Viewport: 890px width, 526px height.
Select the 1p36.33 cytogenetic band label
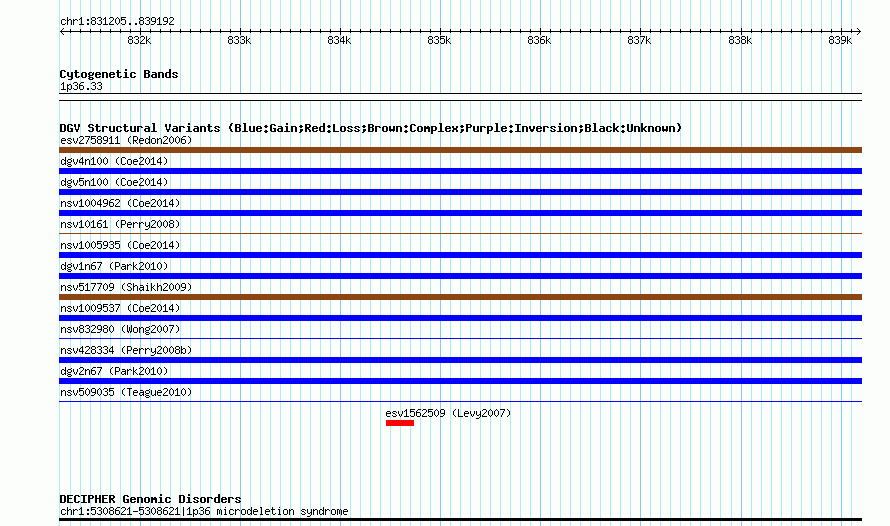click(81, 86)
